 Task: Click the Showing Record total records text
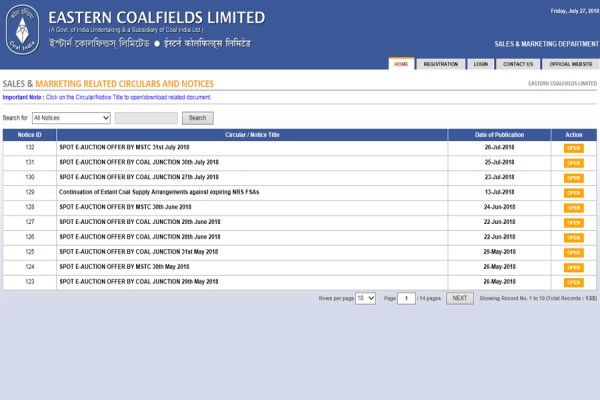[x=538, y=298]
